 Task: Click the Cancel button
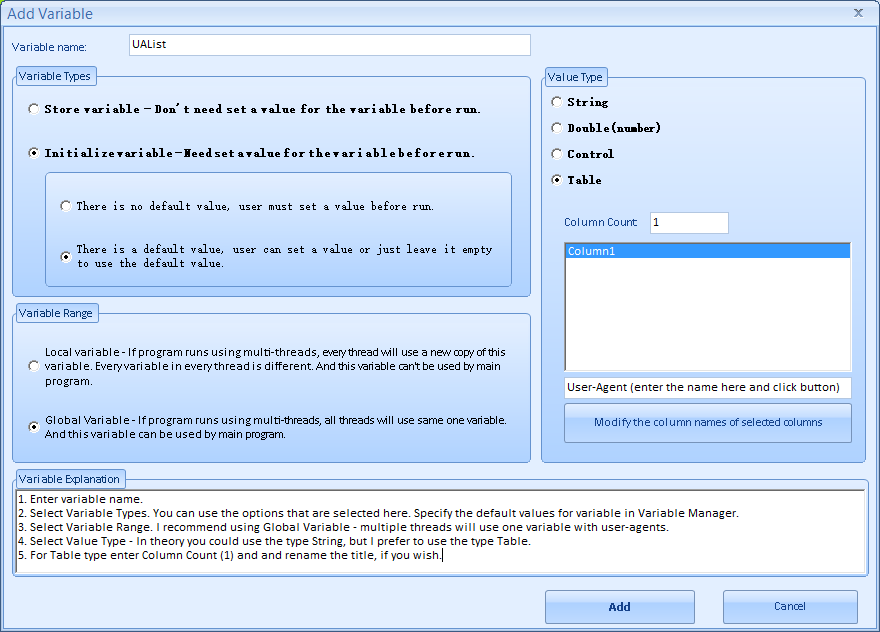789,607
